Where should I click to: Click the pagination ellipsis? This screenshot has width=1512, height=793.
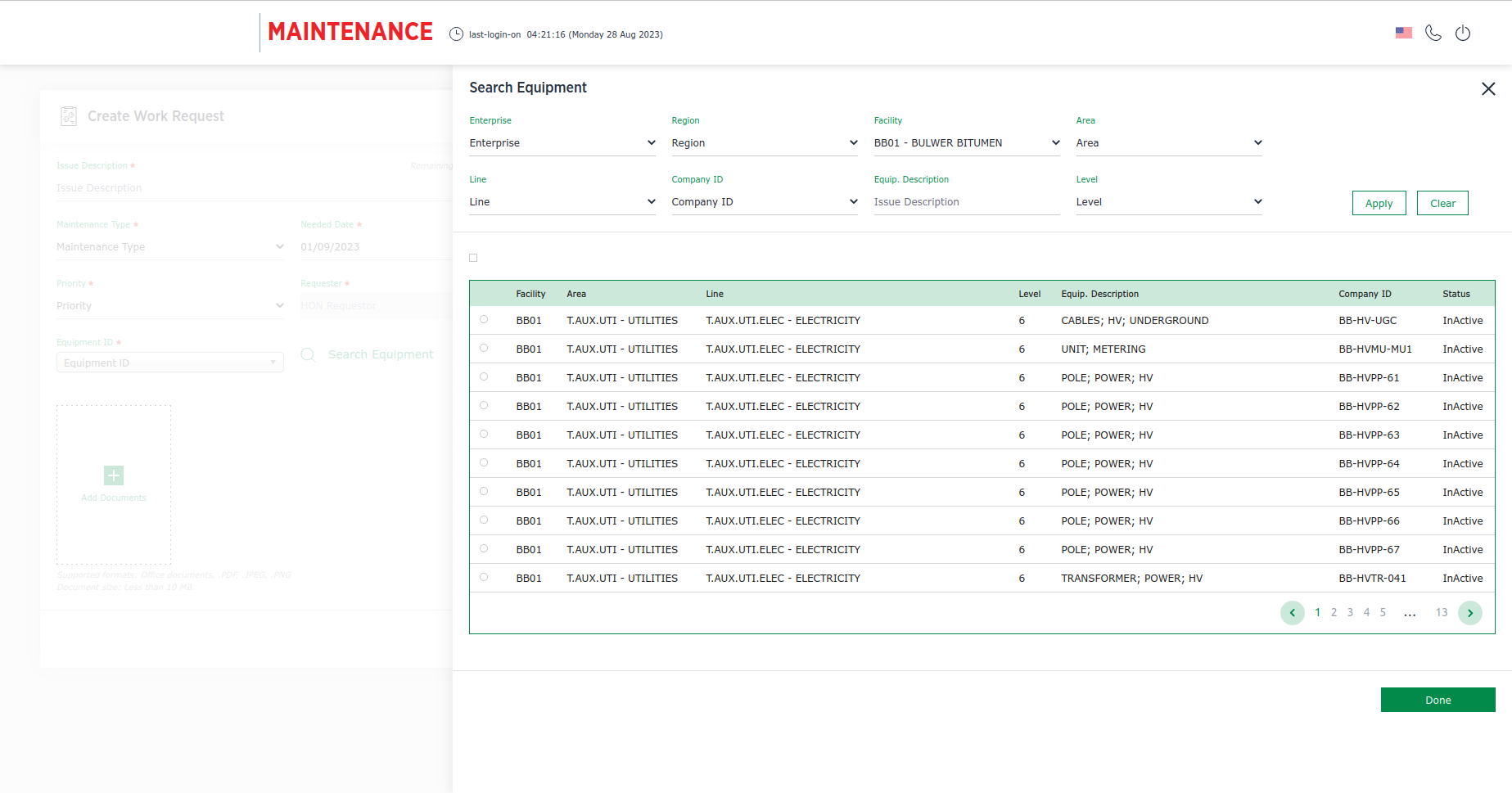click(x=1410, y=614)
